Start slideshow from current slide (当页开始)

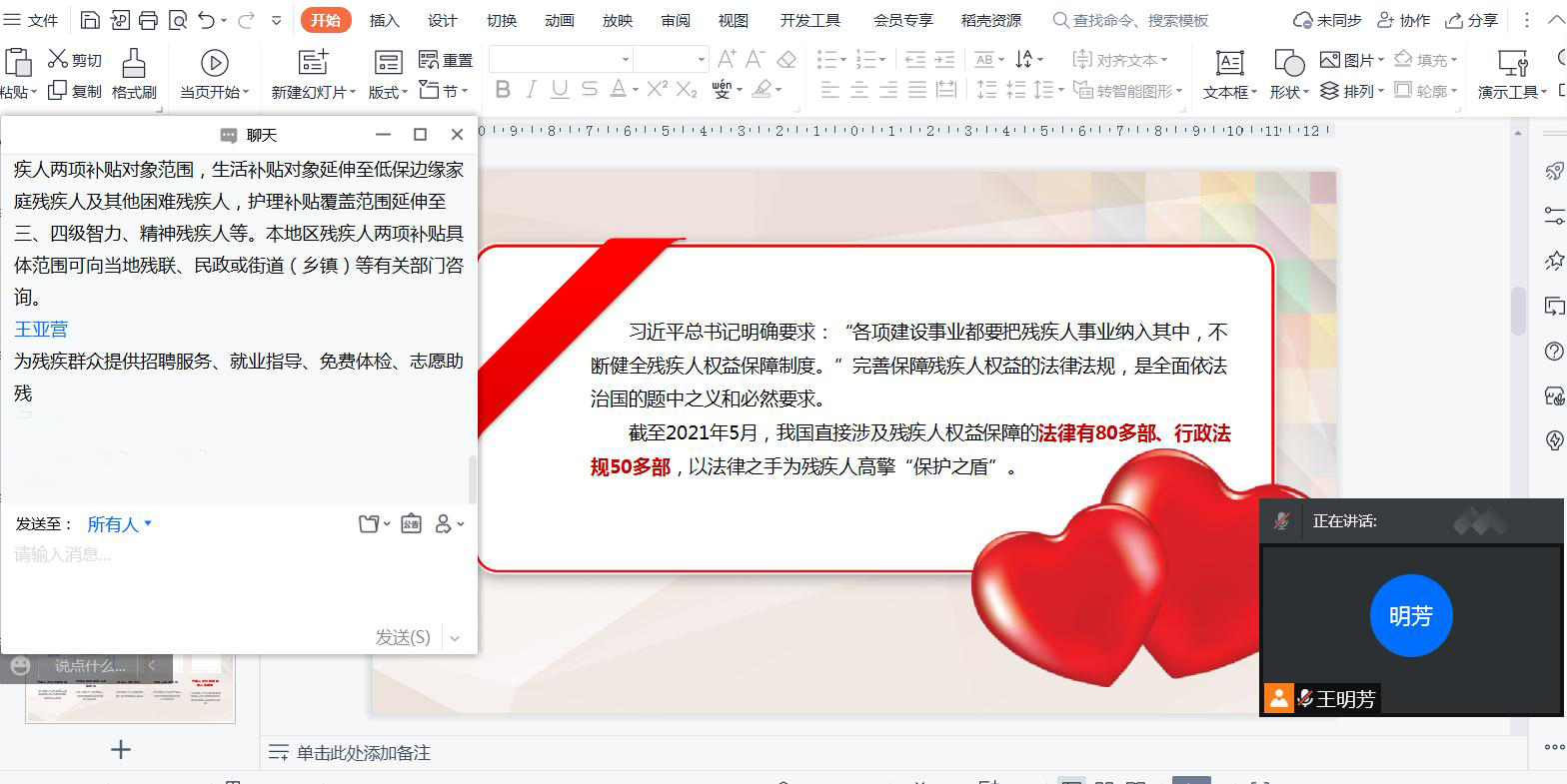point(214,64)
